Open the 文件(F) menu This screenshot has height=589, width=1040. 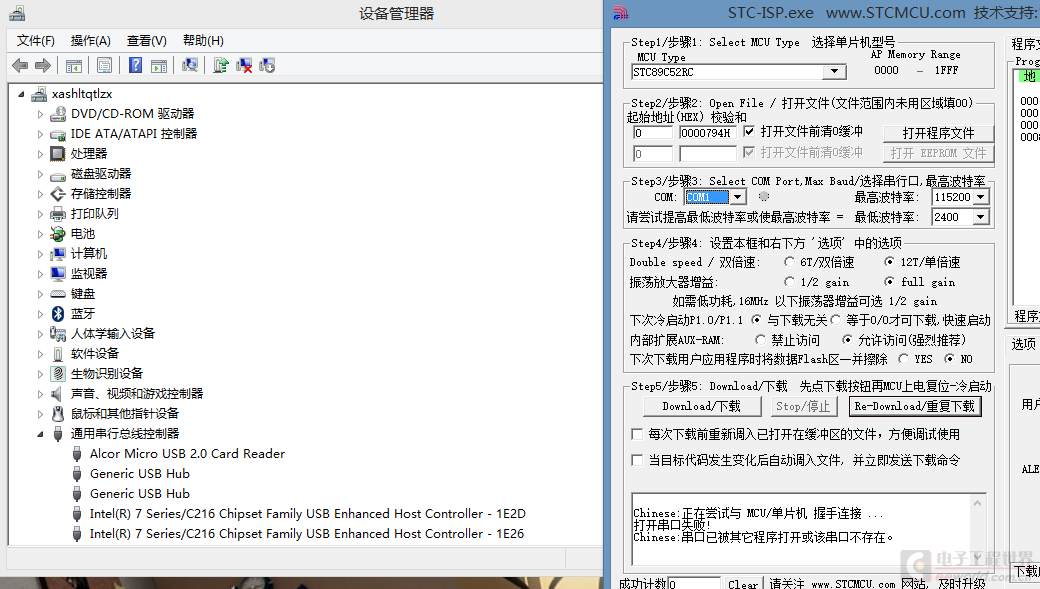[36, 41]
